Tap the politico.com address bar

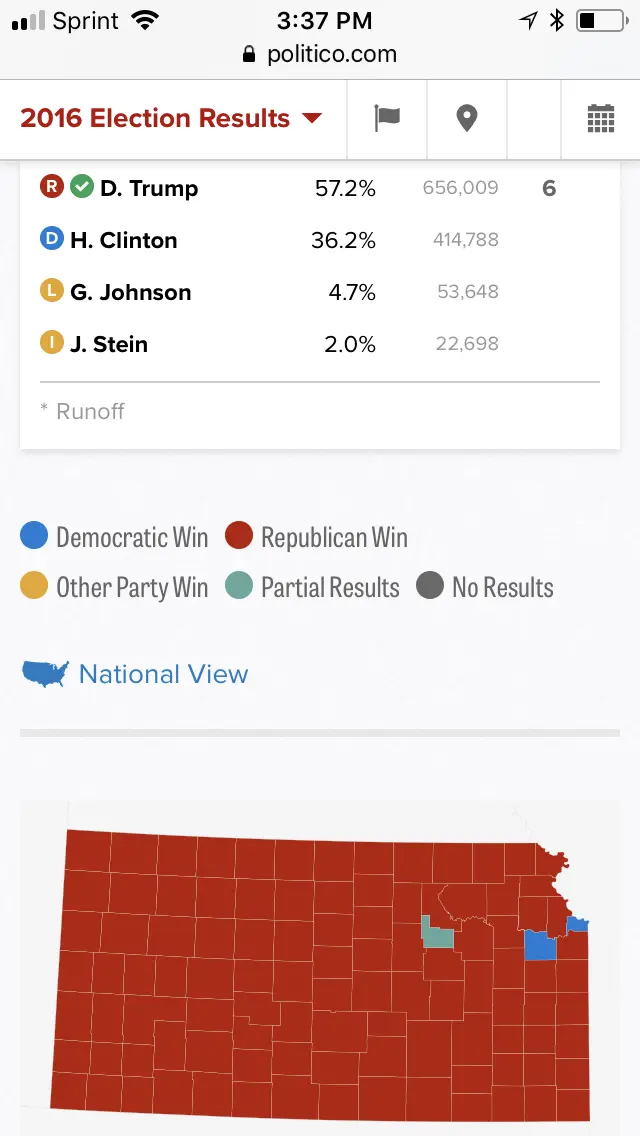pyautogui.click(x=320, y=54)
